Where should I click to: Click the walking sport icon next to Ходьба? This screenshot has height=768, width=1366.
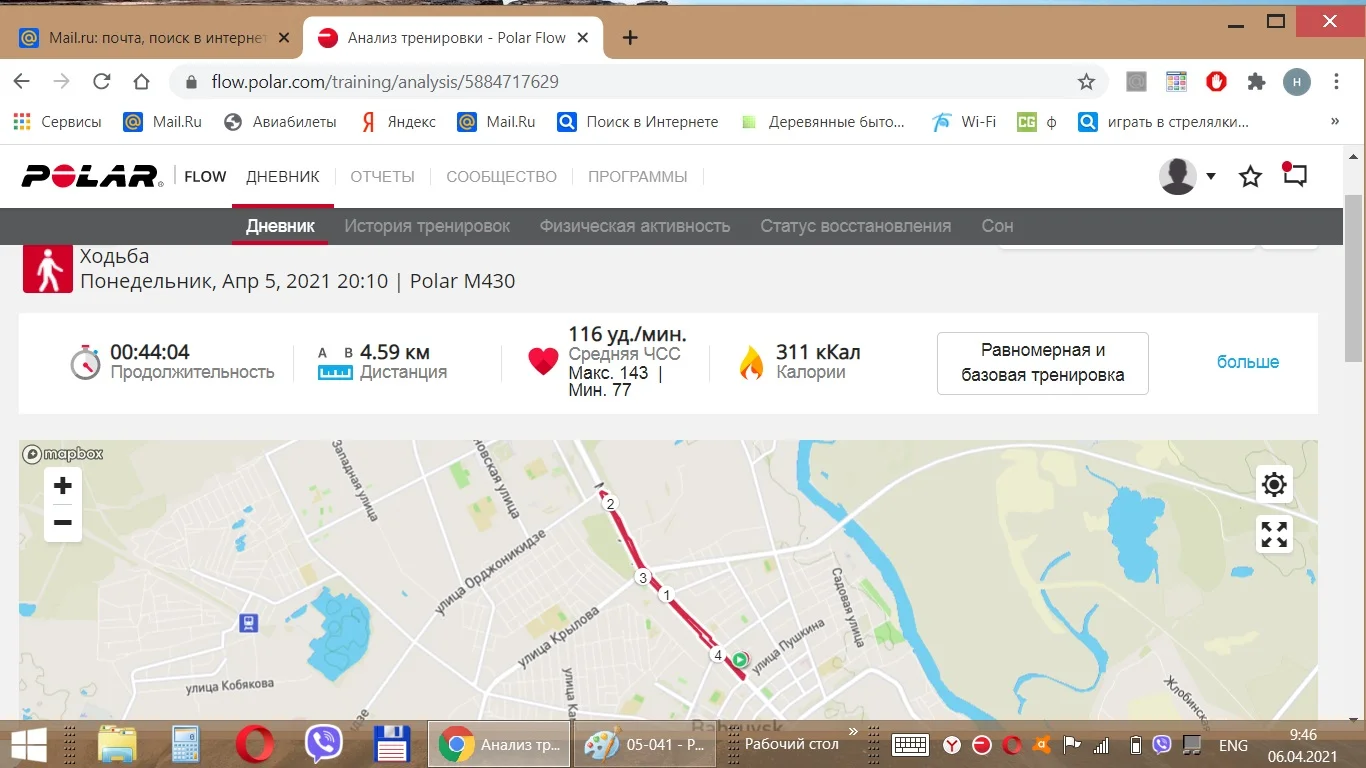[48, 268]
